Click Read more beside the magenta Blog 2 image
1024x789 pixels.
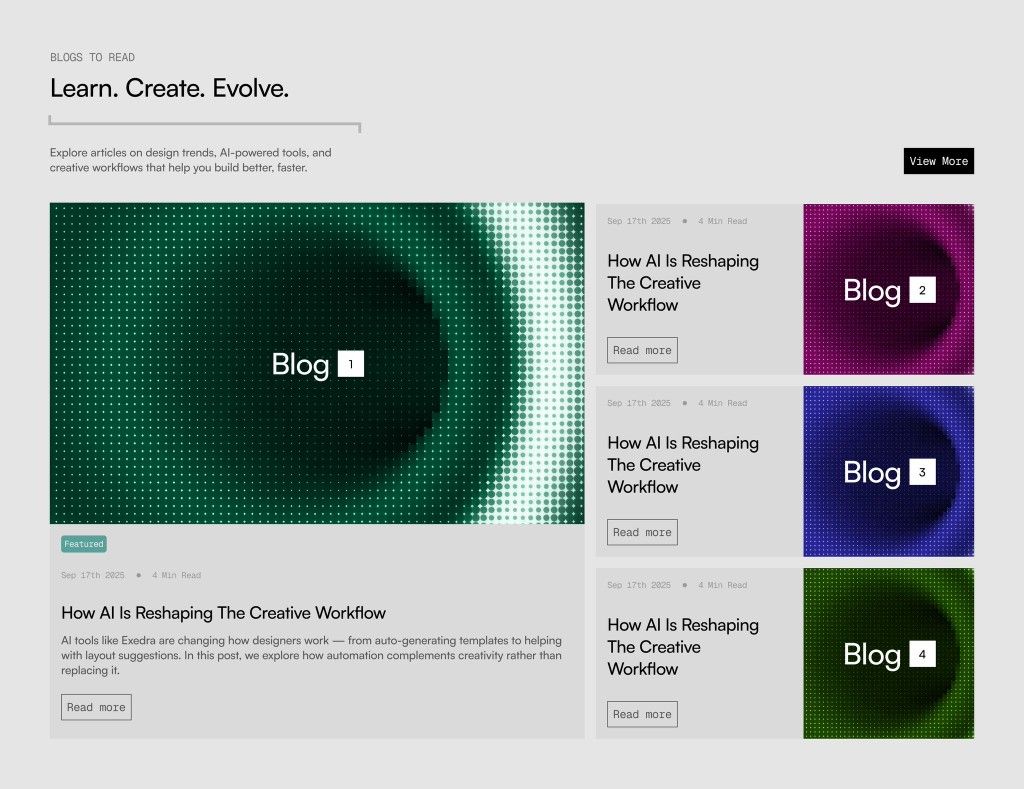pyautogui.click(x=642, y=350)
